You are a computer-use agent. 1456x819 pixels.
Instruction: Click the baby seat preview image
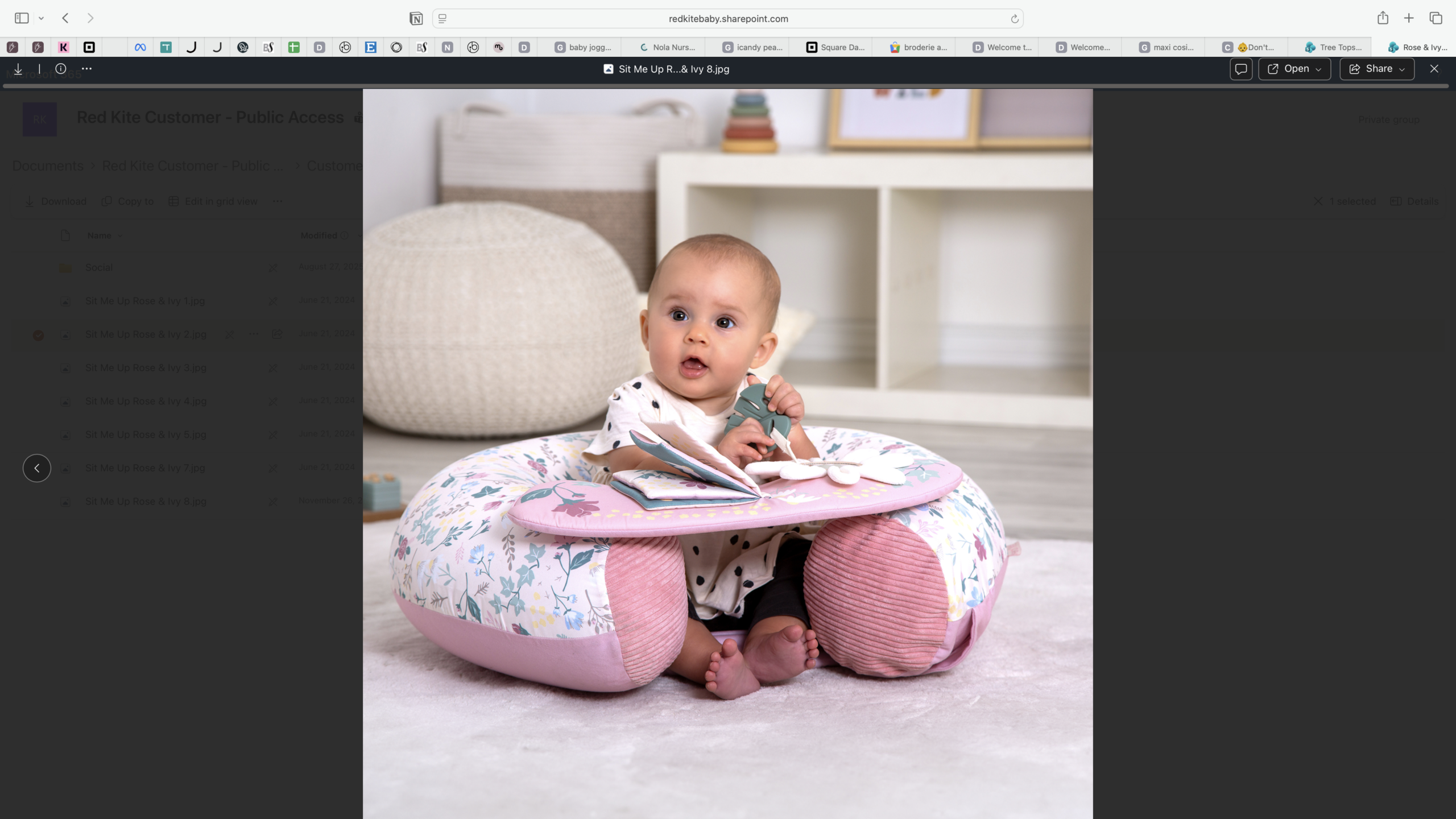[727, 453]
